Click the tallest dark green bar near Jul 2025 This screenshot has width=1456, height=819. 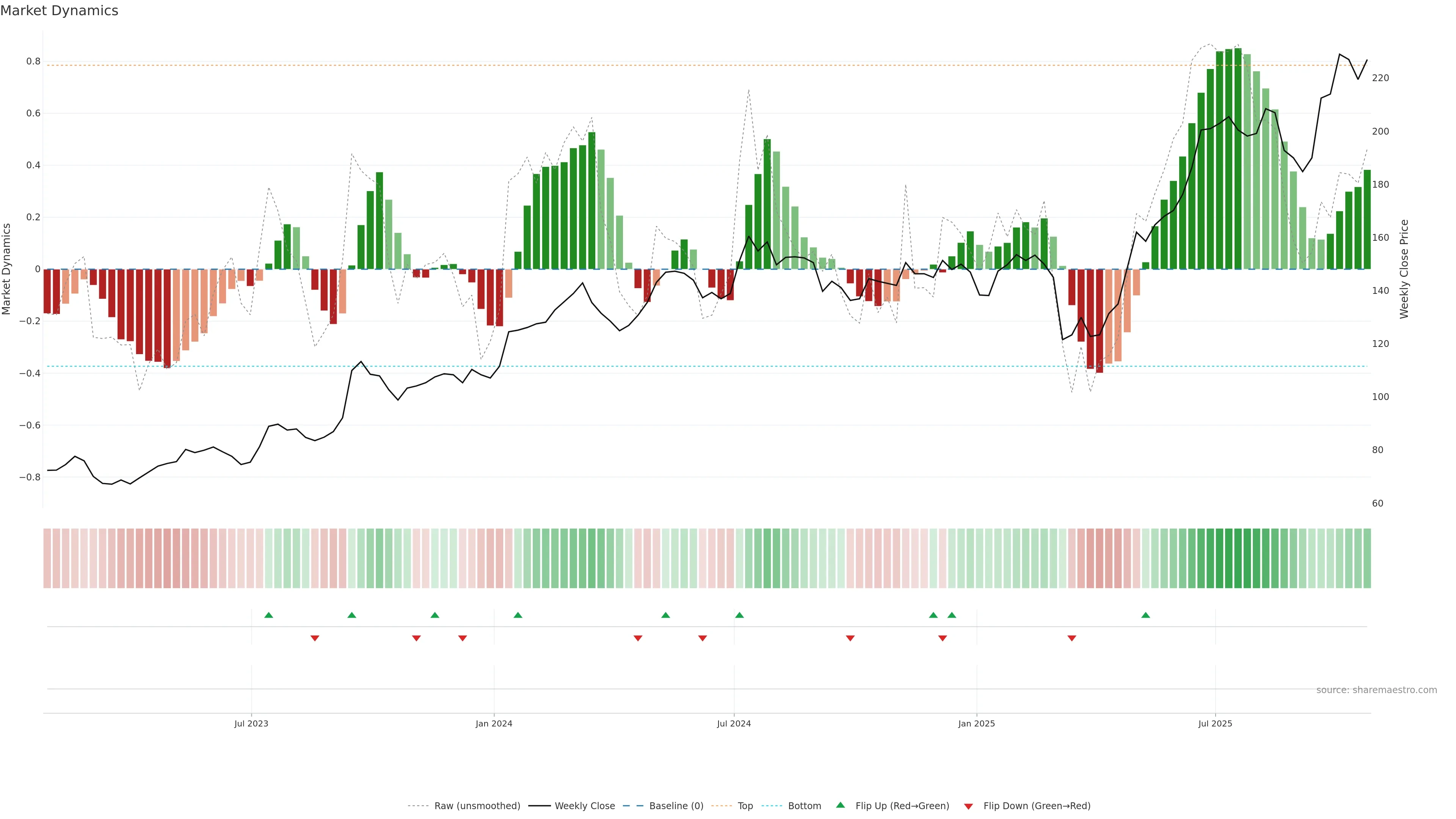pyautogui.click(x=1238, y=158)
